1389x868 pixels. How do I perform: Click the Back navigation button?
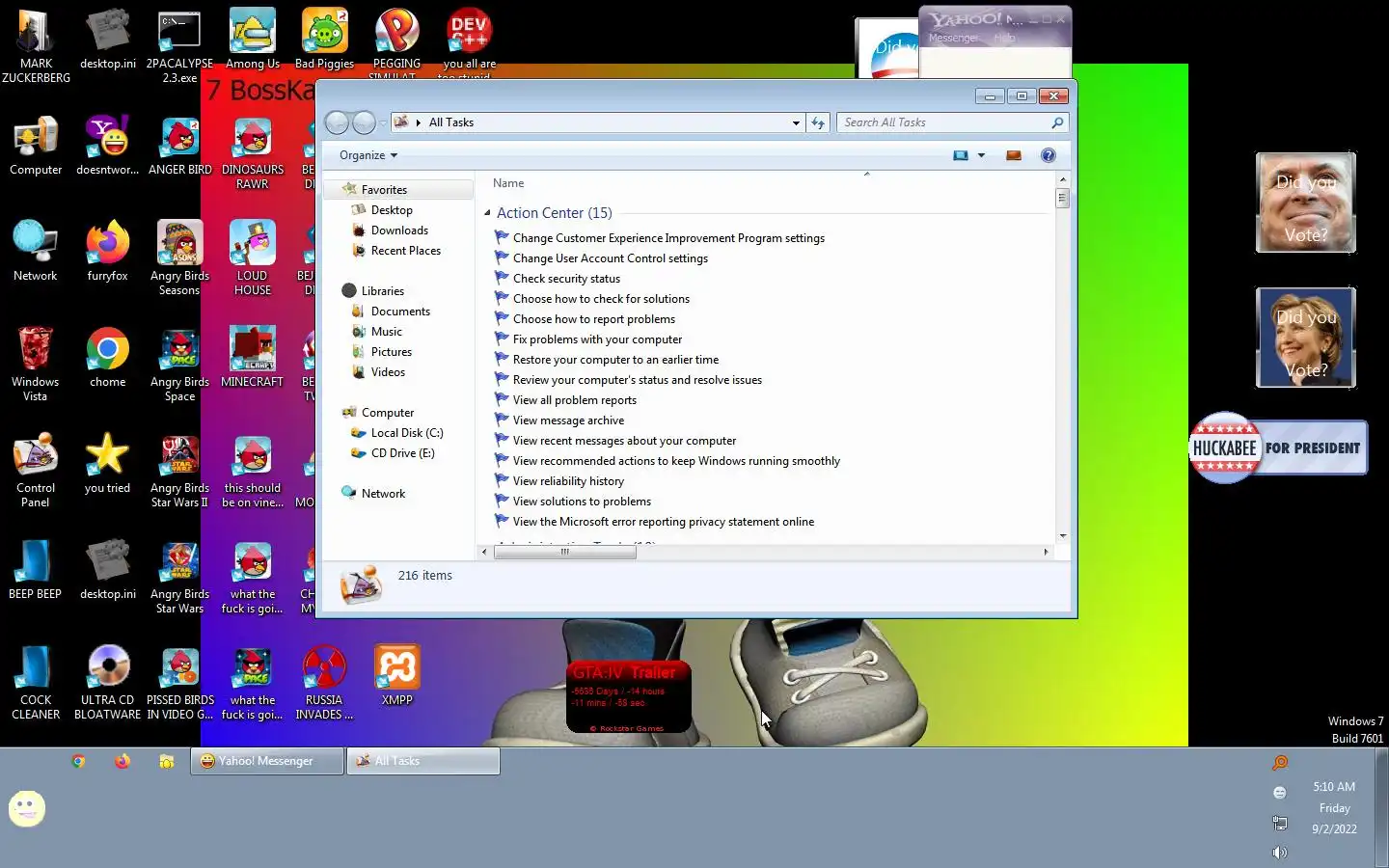click(x=337, y=122)
